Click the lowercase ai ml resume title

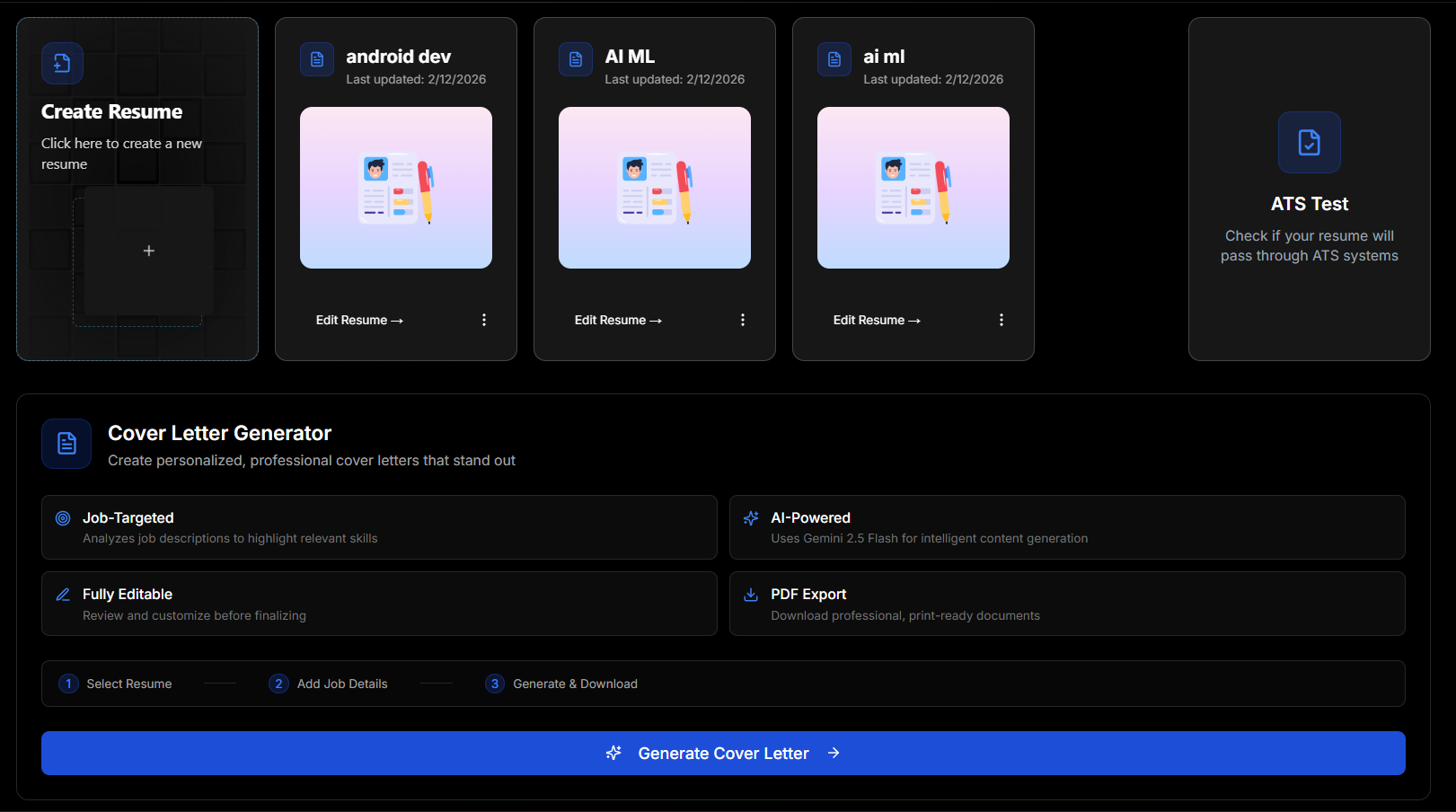click(884, 57)
